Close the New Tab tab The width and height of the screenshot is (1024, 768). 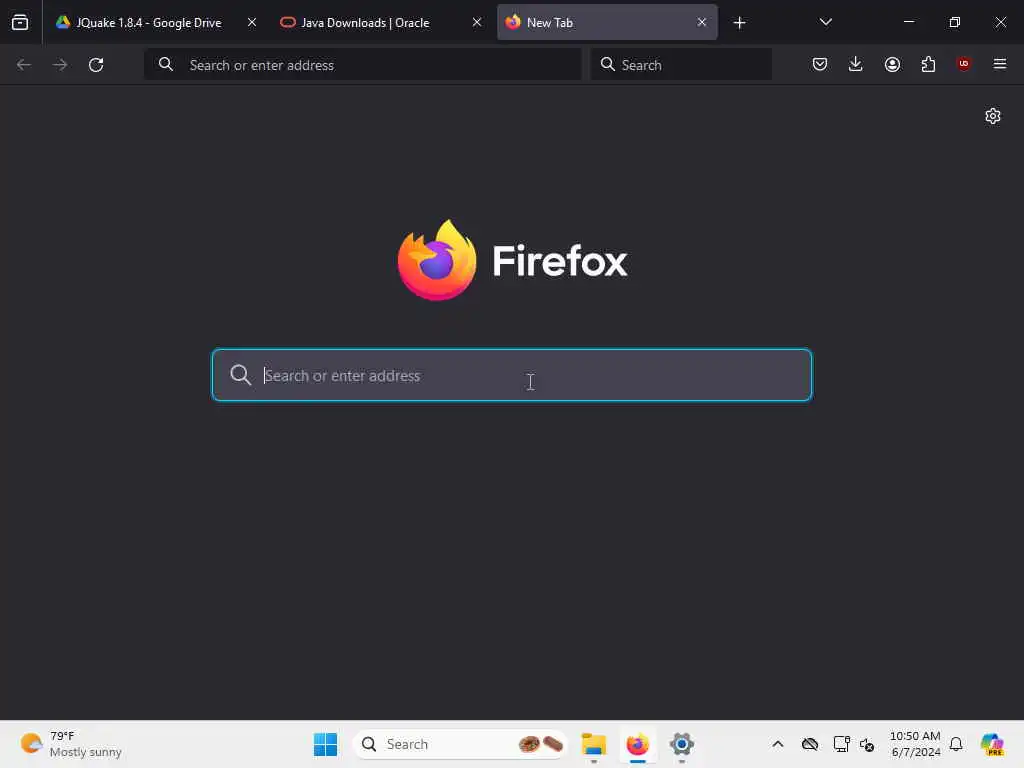(701, 22)
